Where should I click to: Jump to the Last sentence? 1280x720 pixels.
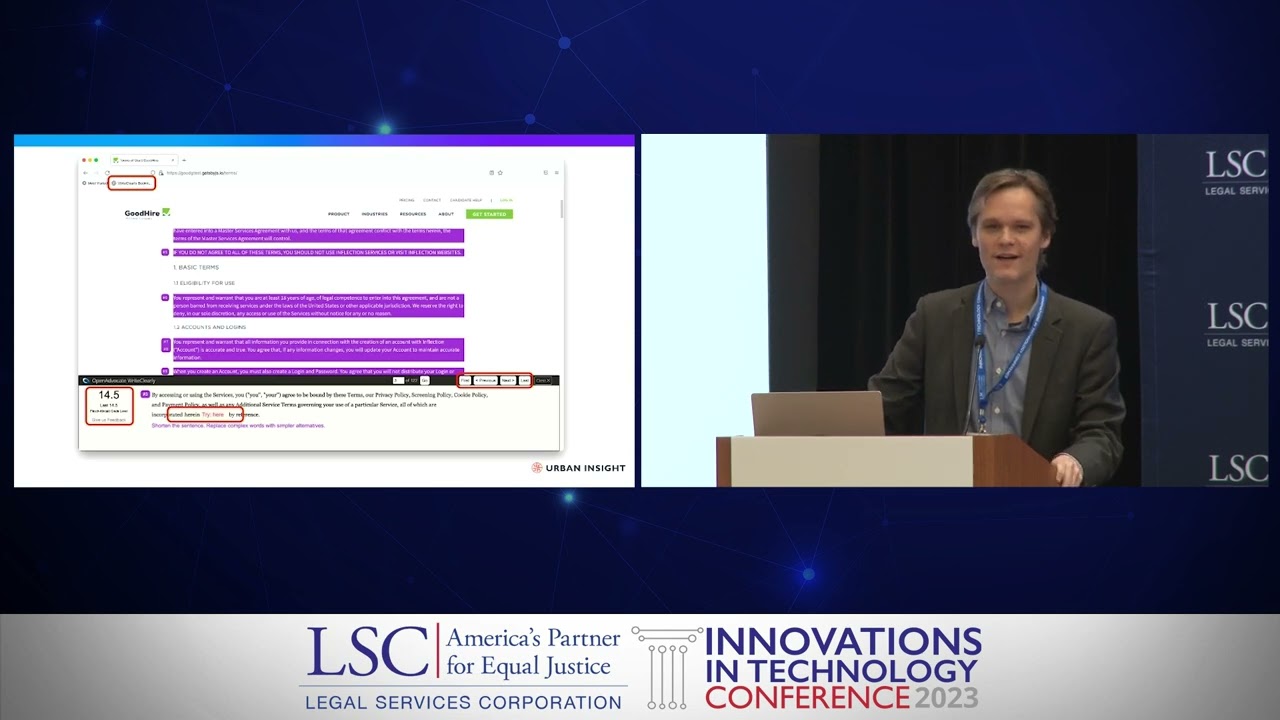(524, 381)
